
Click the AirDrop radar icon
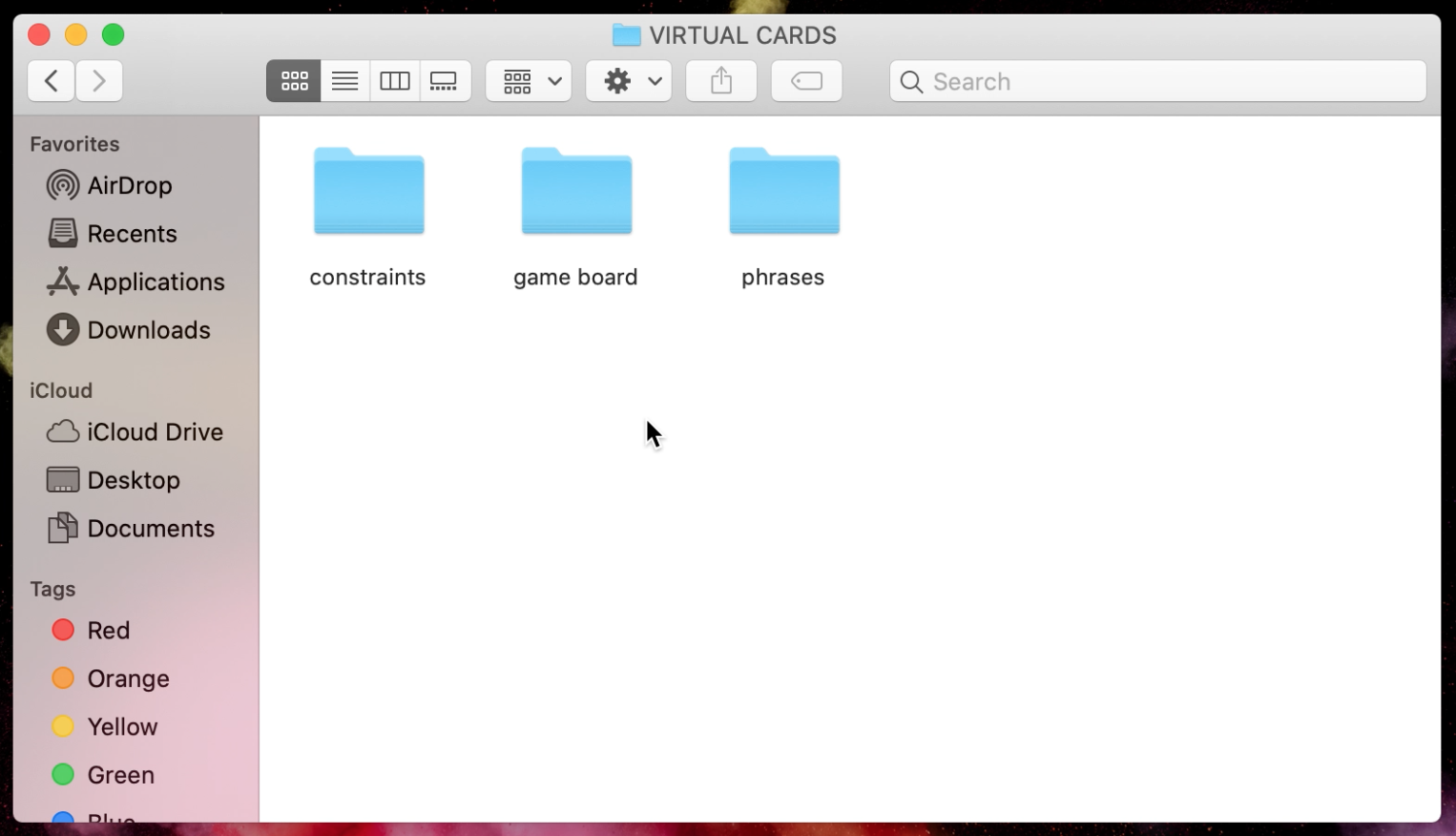(63, 185)
